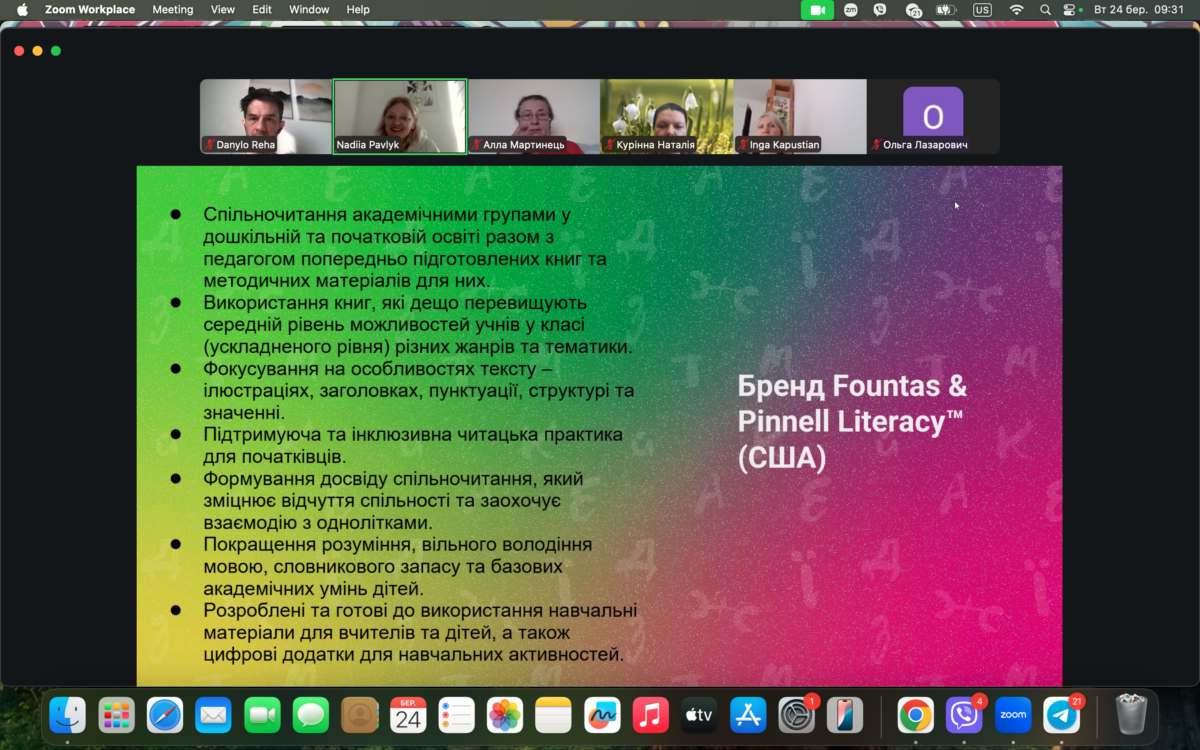This screenshot has width=1200, height=750.
Task: Select Nadiia Pavlyk's video thumbnail
Action: tap(400, 117)
